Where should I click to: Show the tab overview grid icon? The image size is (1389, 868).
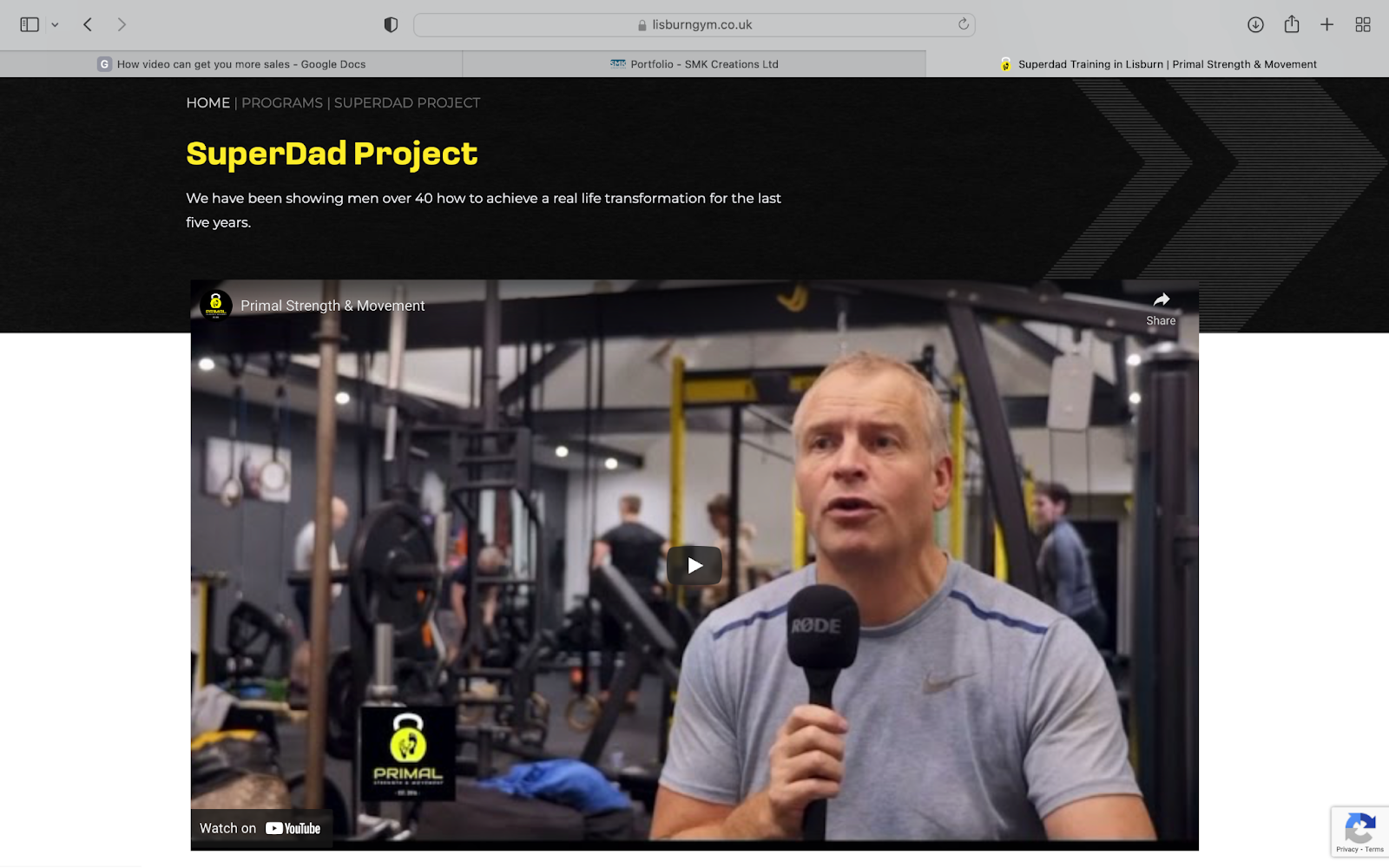pos(1363,24)
